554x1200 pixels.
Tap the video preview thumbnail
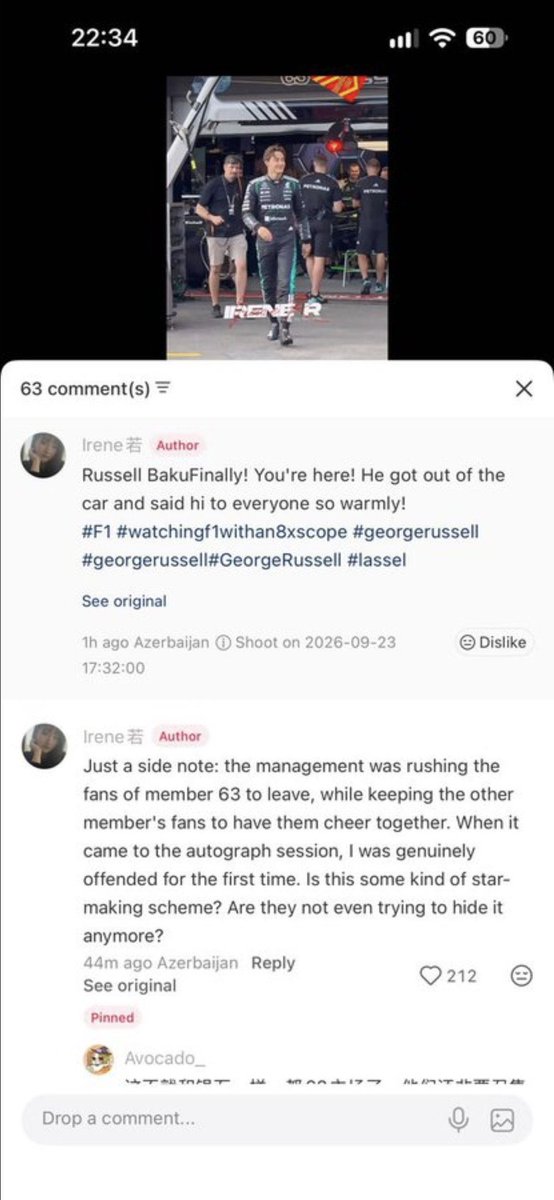pos(277,217)
